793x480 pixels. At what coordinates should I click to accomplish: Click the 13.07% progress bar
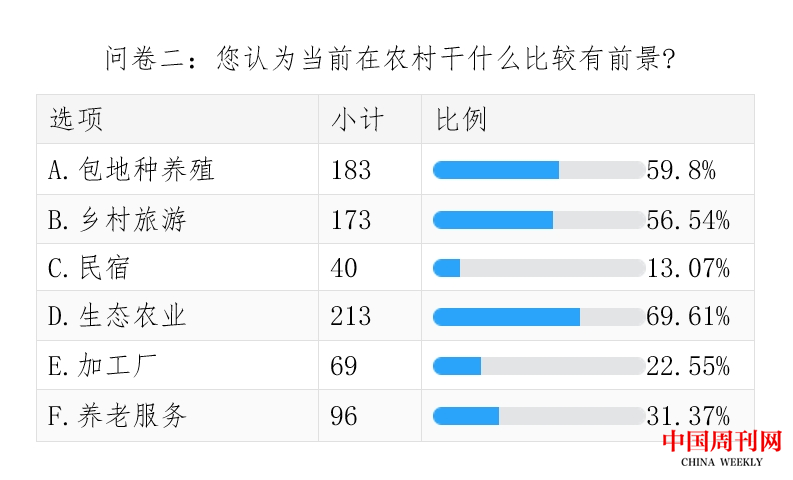point(538,268)
